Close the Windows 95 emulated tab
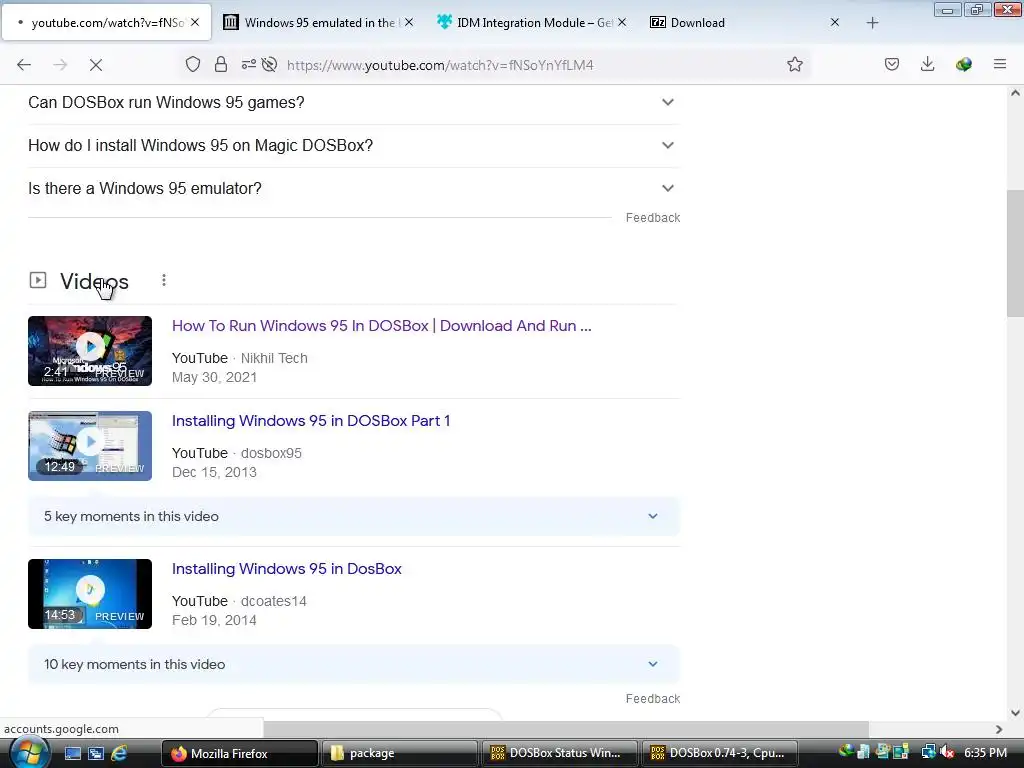The image size is (1024, 768). click(409, 23)
